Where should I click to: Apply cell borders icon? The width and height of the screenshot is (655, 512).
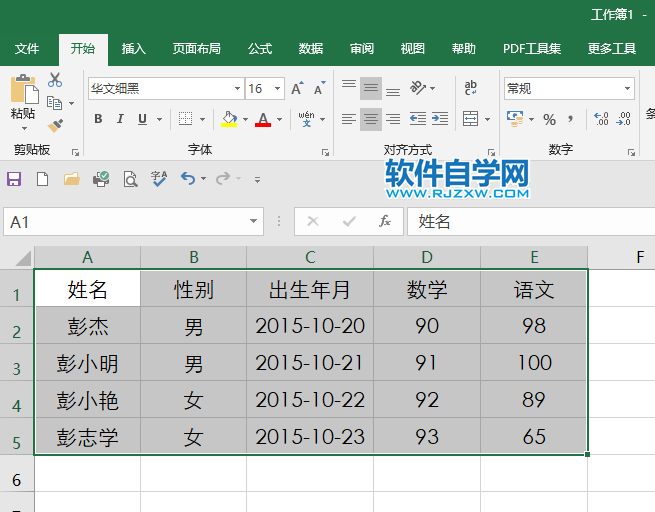[185, 119]
